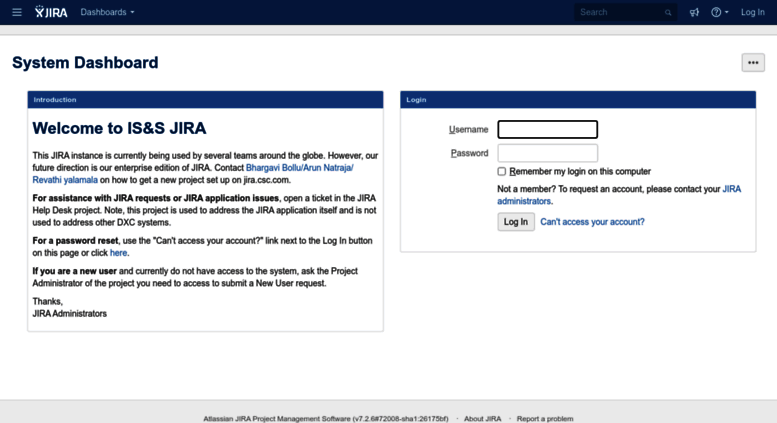
Task: Open the Bhargavi Bollu/Arun Natraja contact link
Action: coord(299,168)
